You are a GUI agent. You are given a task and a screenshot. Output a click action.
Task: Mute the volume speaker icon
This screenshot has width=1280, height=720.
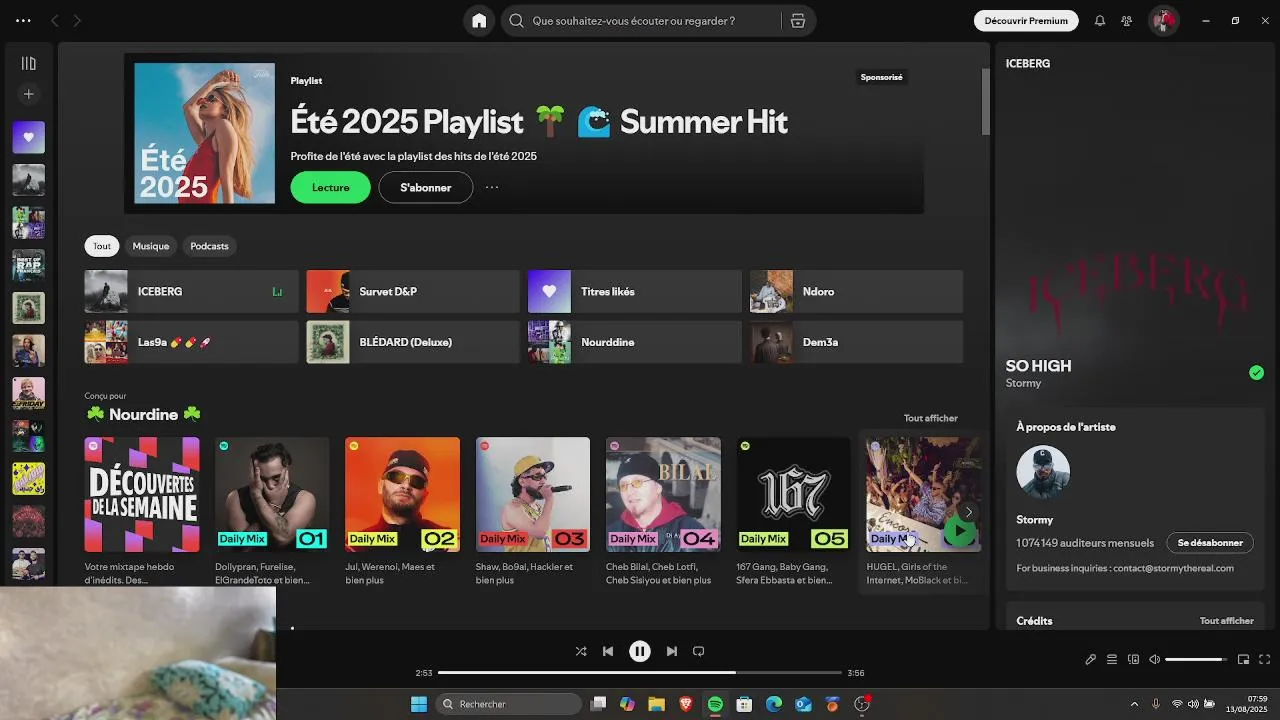1154,659
